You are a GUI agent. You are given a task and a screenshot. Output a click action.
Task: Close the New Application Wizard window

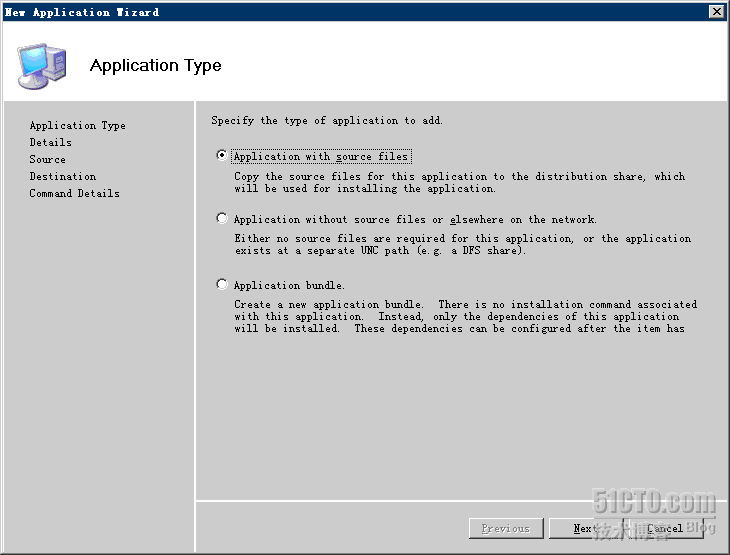tap(716, 12)
